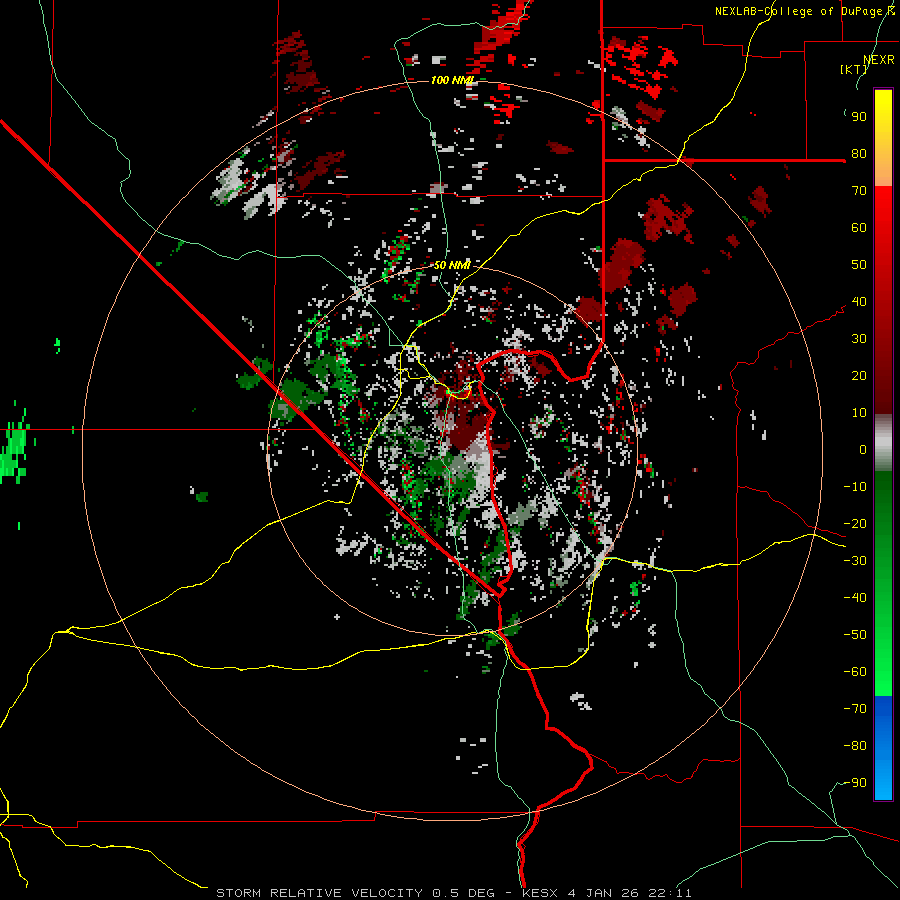
Task: Click the 0.5 DEG elevation angle text
Action: [x=463, y=893]
